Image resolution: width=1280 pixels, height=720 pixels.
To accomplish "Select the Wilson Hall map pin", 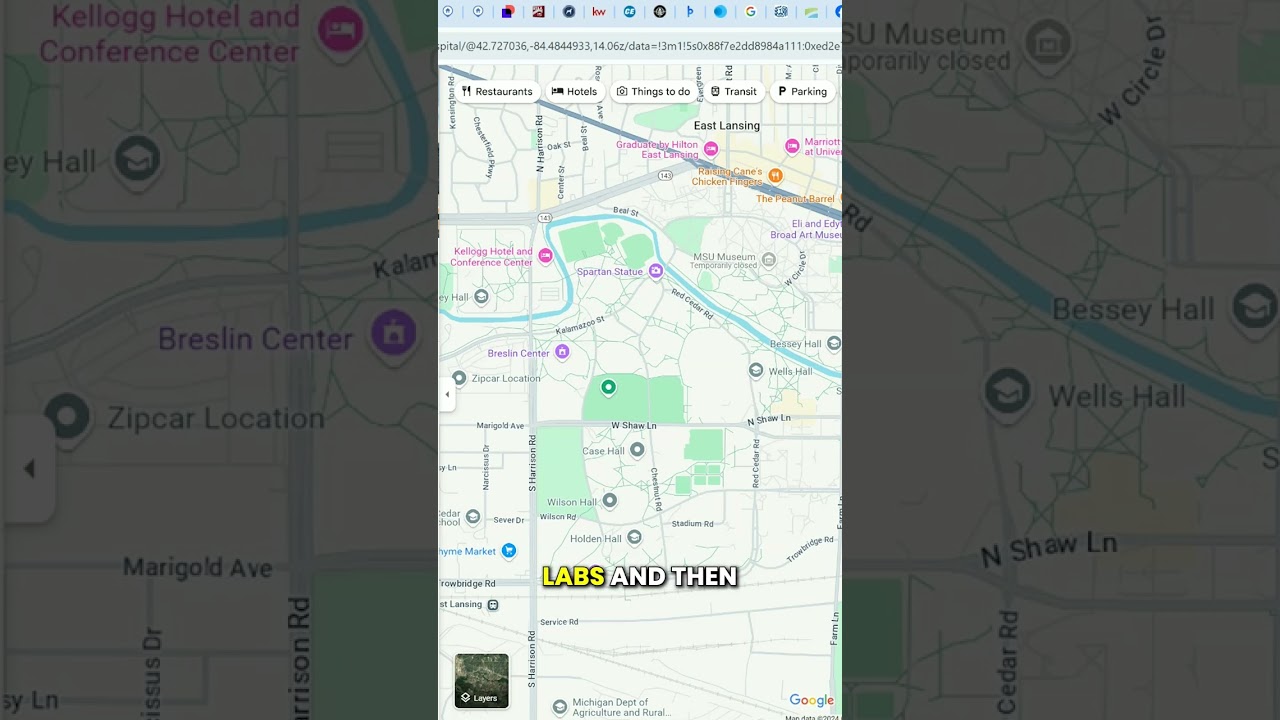I will [609, 500].
